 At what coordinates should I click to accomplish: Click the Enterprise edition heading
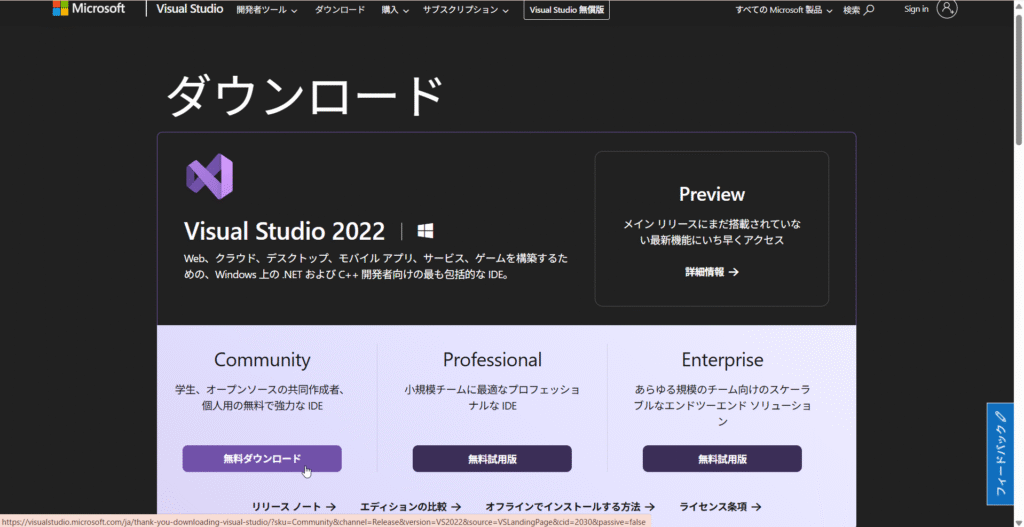(722, 360)
